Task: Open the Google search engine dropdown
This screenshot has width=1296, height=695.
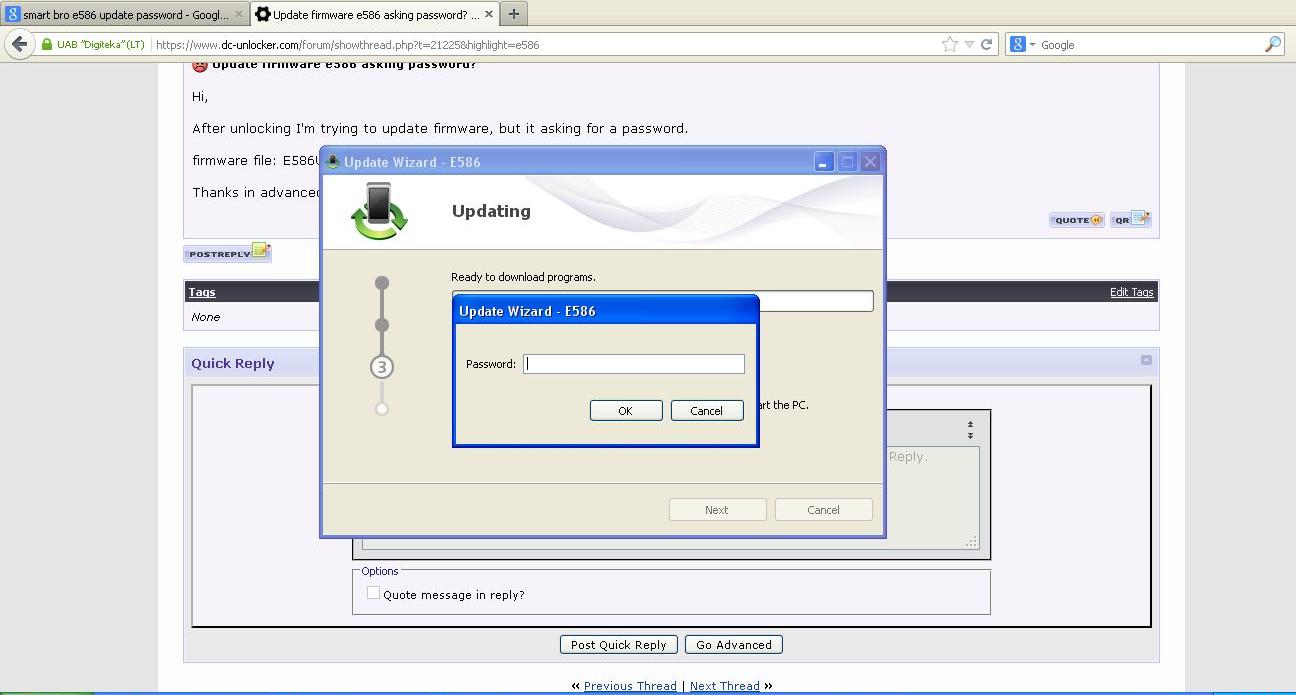Action: (1022, 45)
